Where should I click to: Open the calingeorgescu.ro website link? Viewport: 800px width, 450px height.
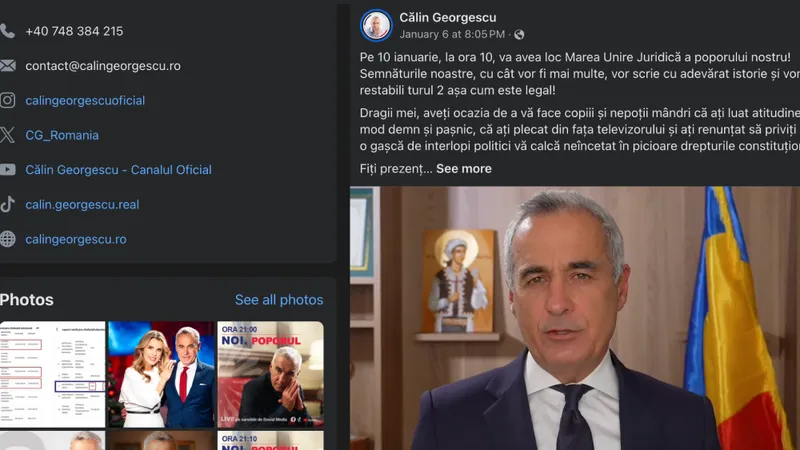76,239
